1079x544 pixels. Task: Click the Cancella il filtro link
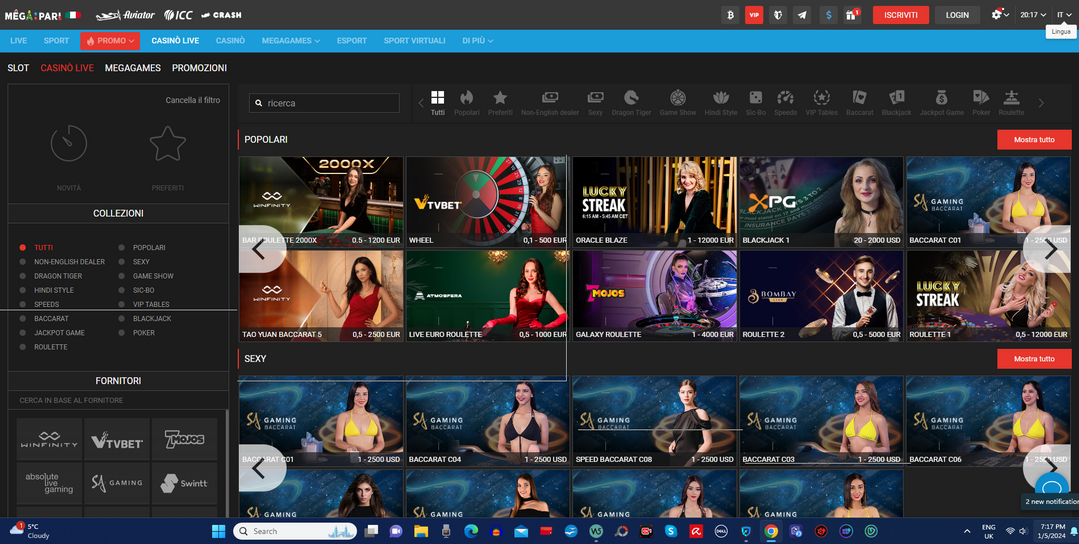click(x=193, y=100)
